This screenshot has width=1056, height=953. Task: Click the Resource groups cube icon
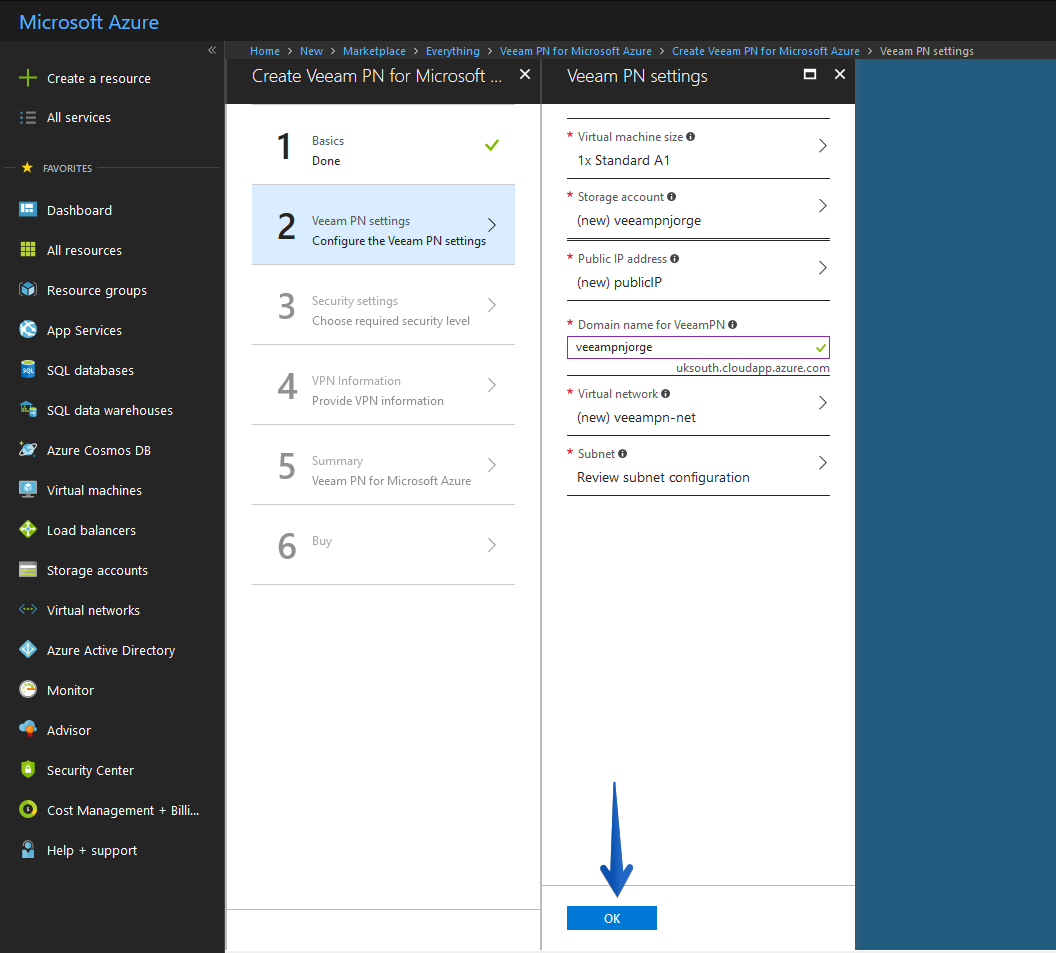pos(28,290)
